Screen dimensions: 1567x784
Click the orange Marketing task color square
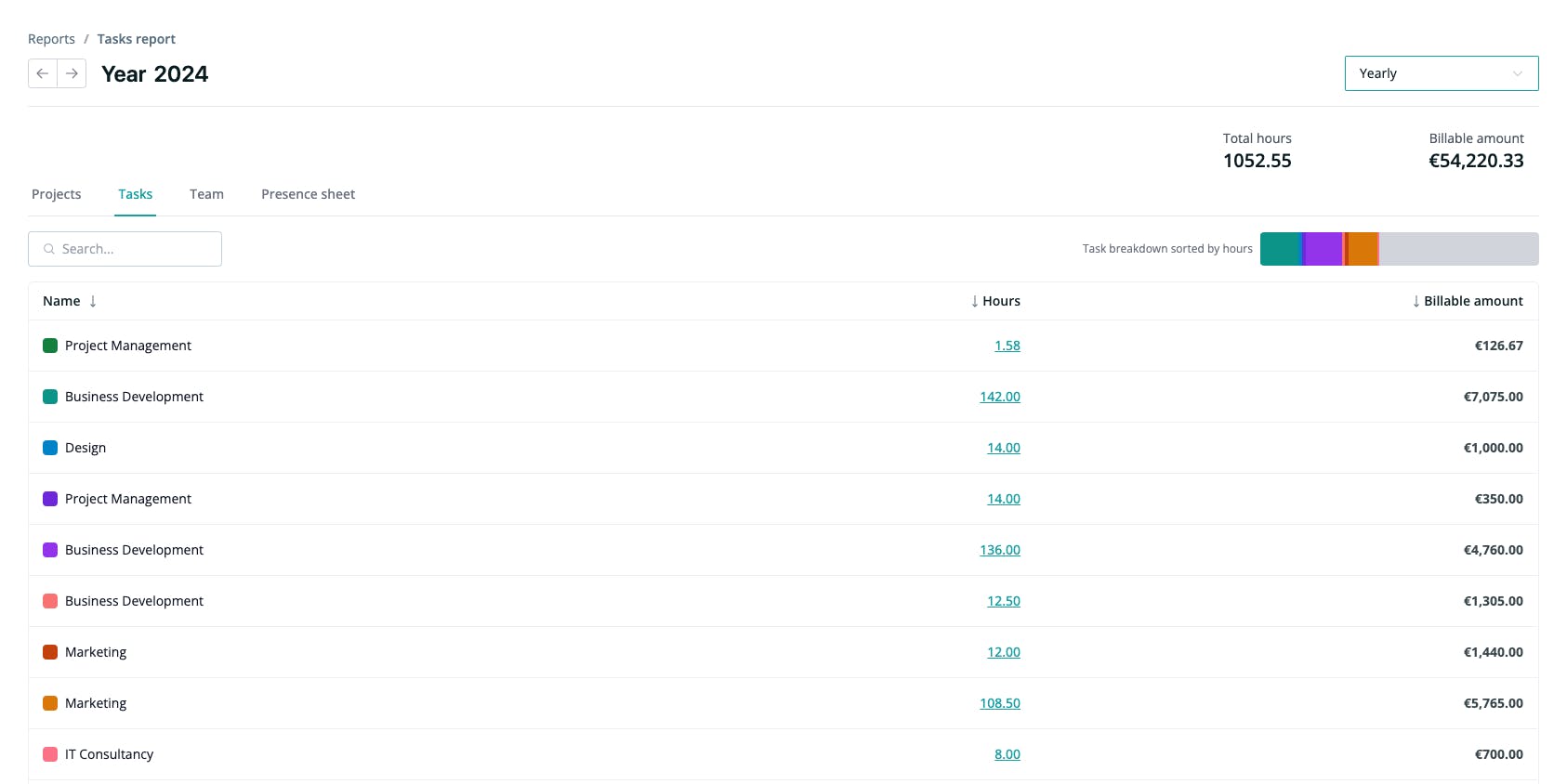(x=50, y=703)
